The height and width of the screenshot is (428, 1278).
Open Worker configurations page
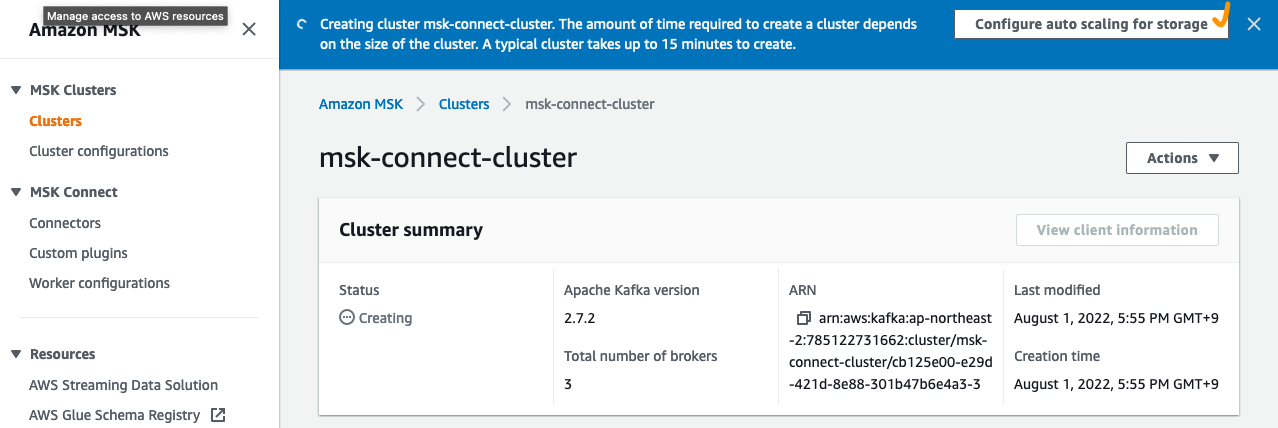pos(99,283)
